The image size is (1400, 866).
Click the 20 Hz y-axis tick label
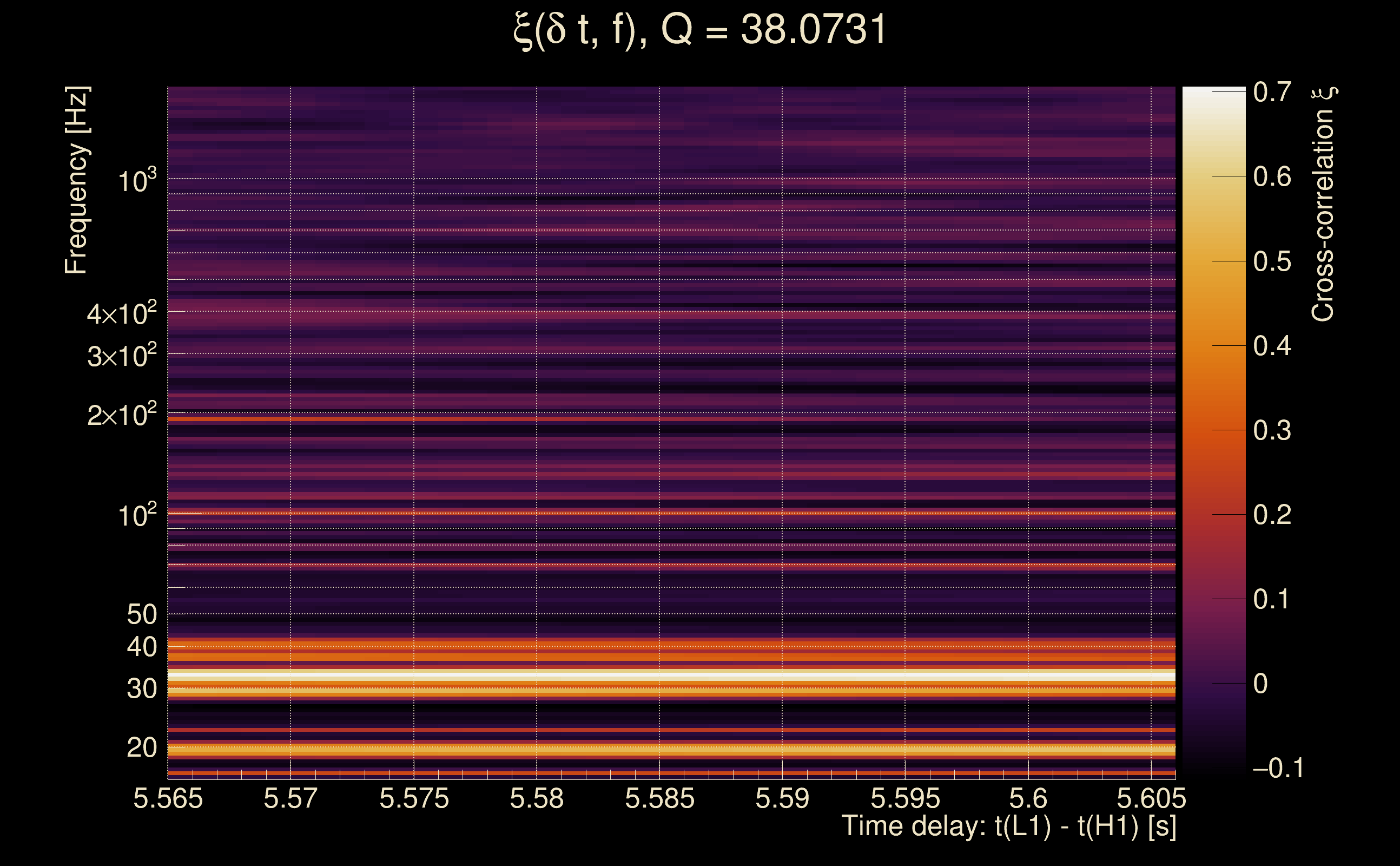coord(141,747)
